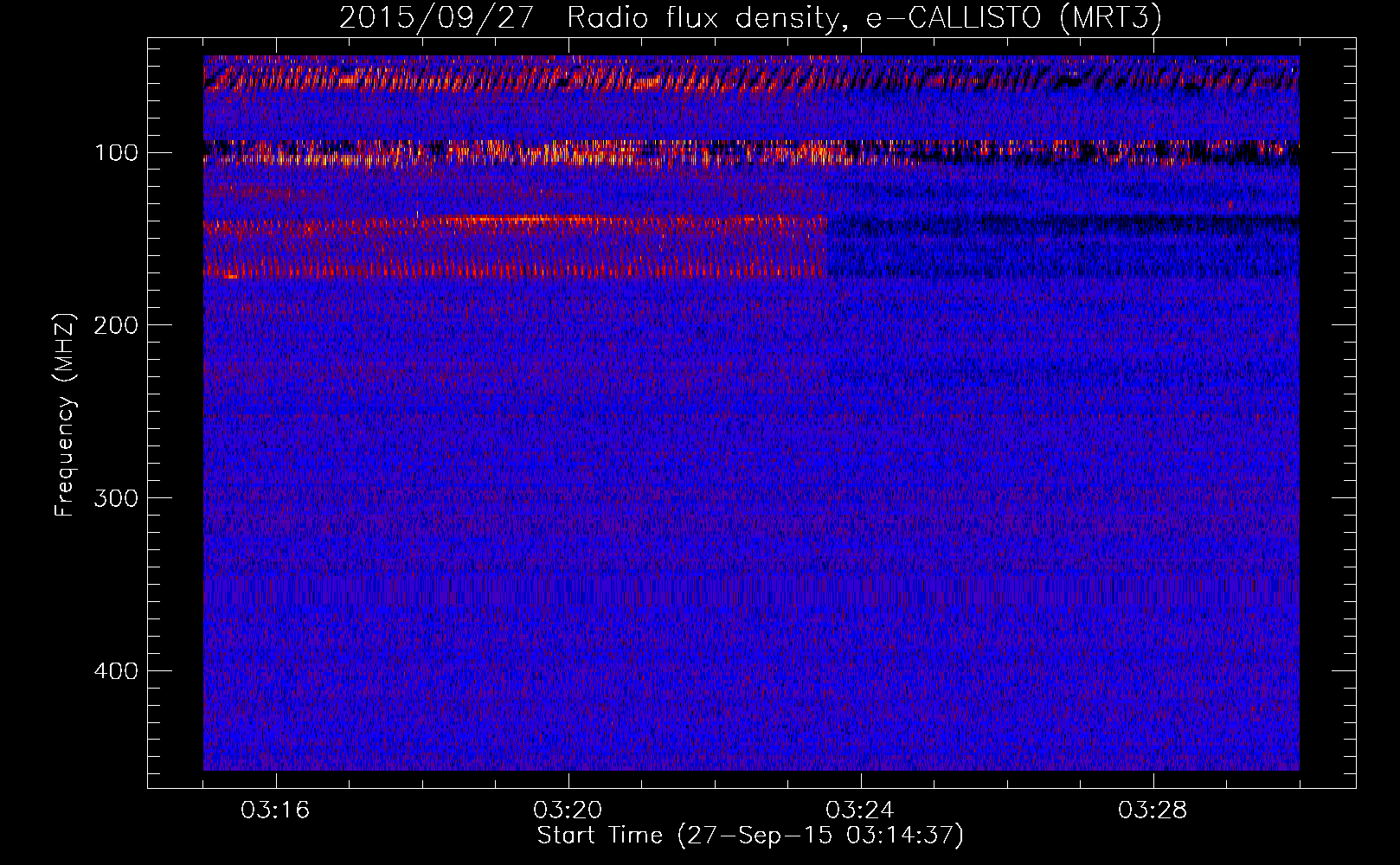Click the 03:24 time tick label

click(x=860, y=811)
